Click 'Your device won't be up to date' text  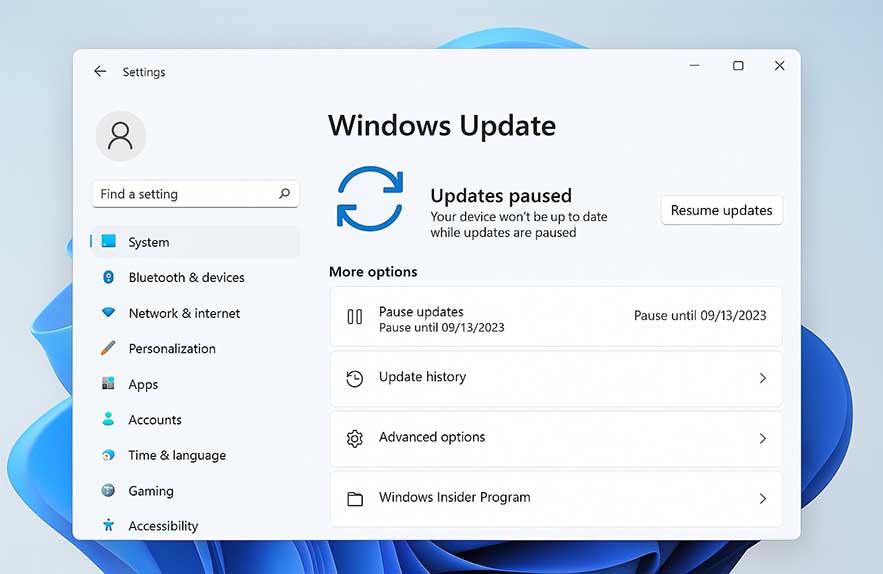coord(519,217)
